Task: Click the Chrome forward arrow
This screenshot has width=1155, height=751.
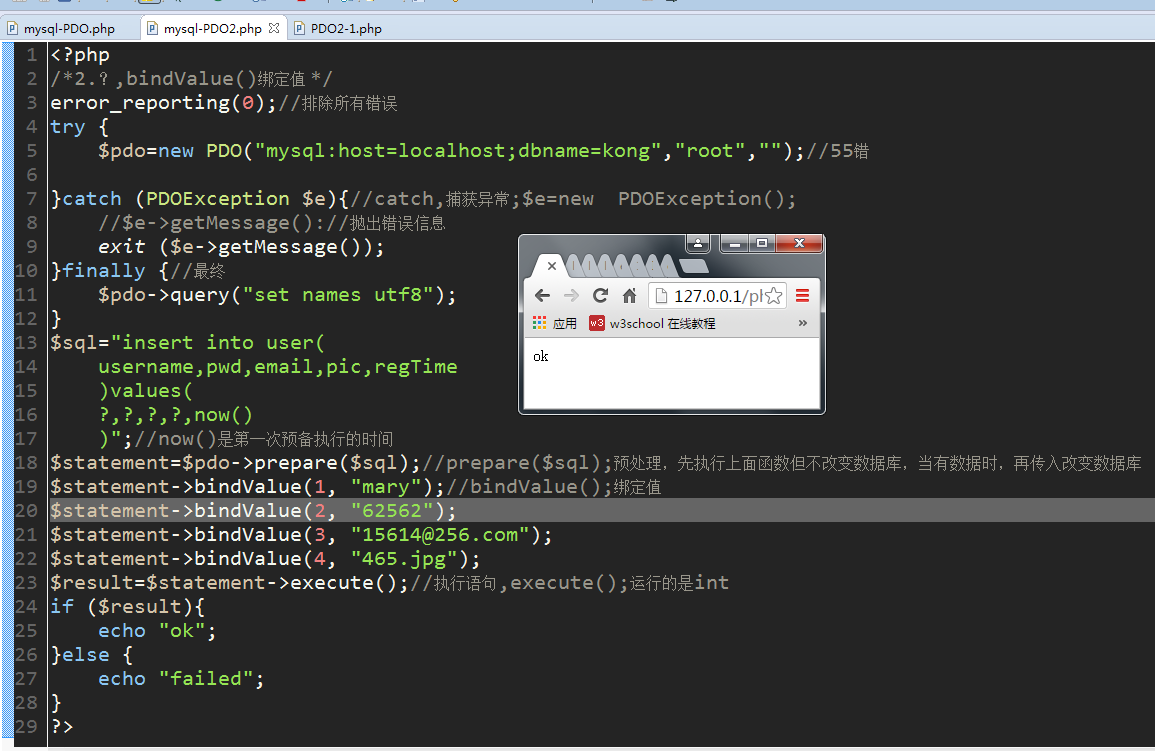Action: coord(571,295)
